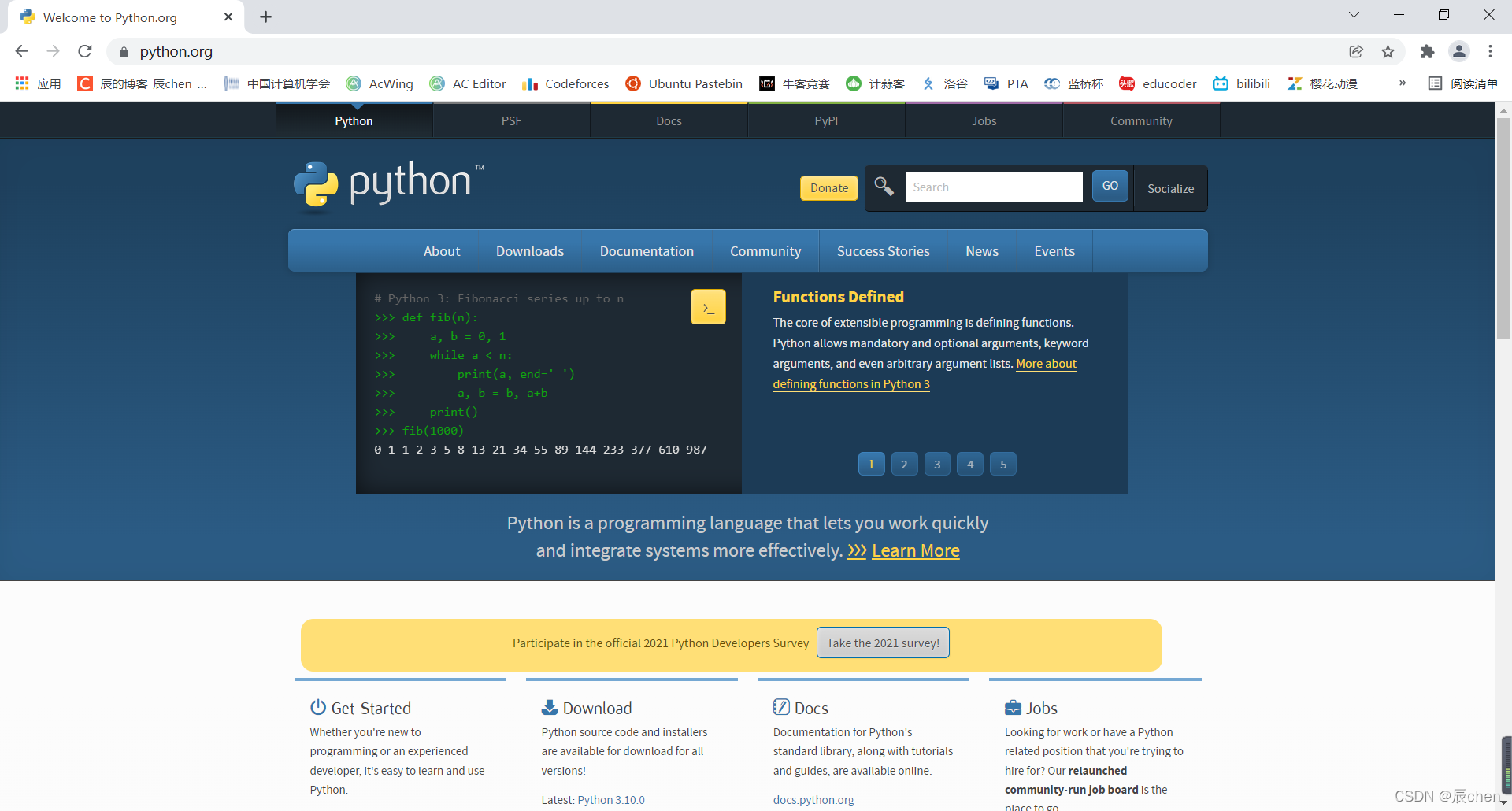Viewport: 1512px width, 811px height.
Task: Open the 计蒜客 bookmark
Action: (875, 83)
